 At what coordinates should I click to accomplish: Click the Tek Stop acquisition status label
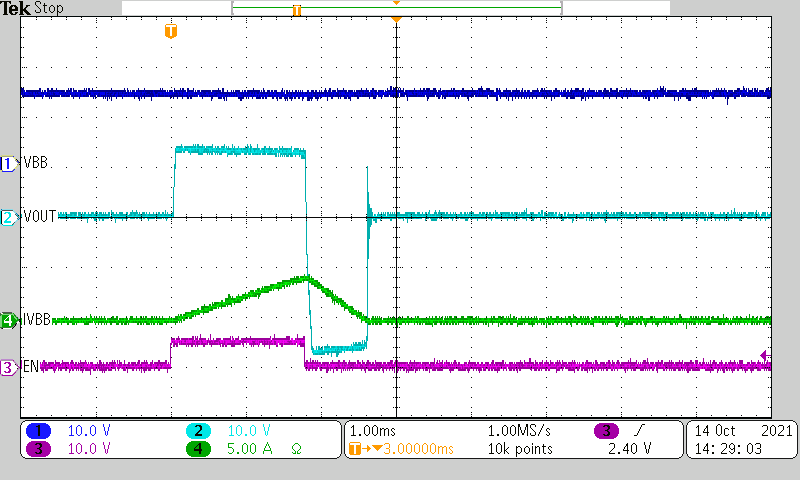point(32,8)
